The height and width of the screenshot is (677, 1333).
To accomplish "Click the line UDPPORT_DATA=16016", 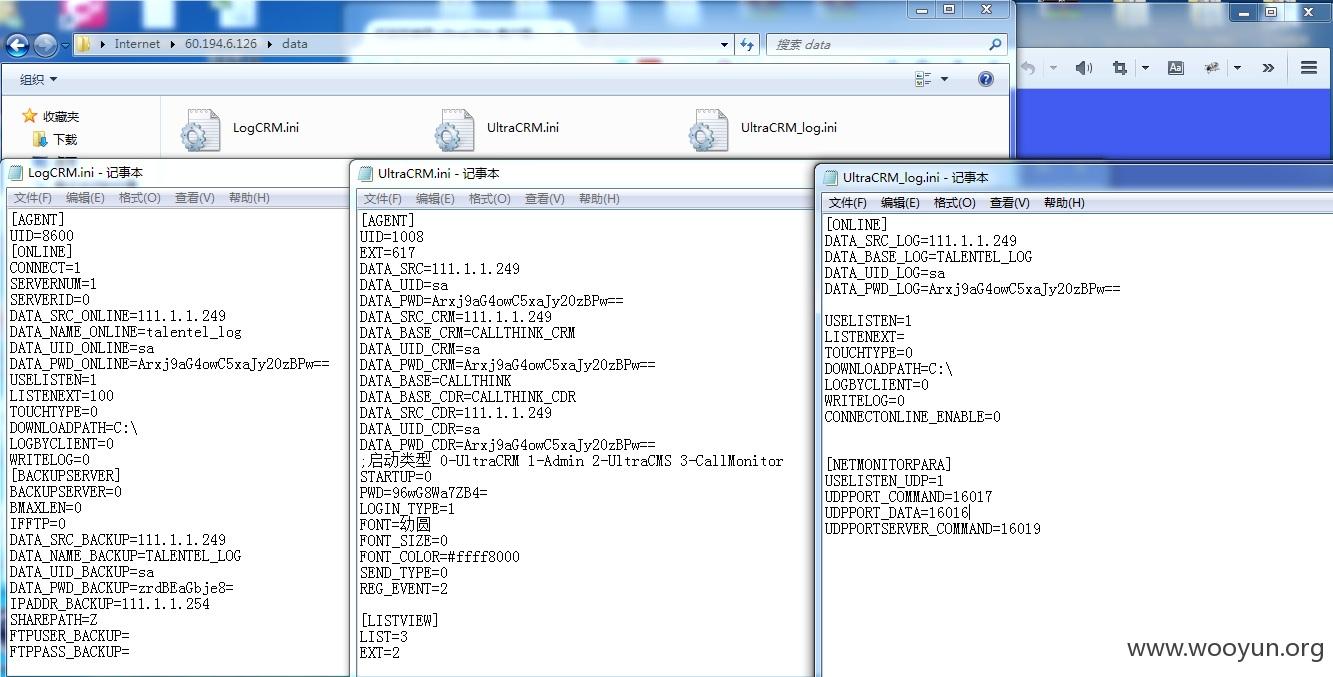I will 897,513.
